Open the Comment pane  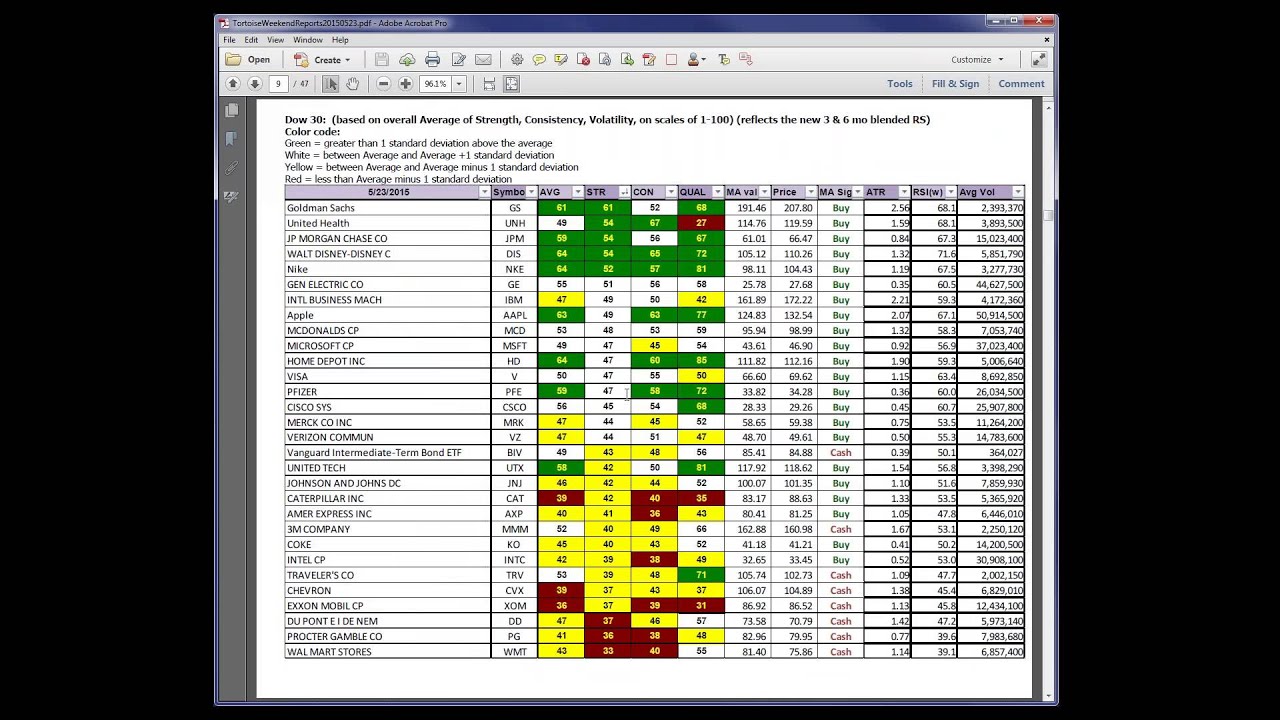pos(1021,84)
